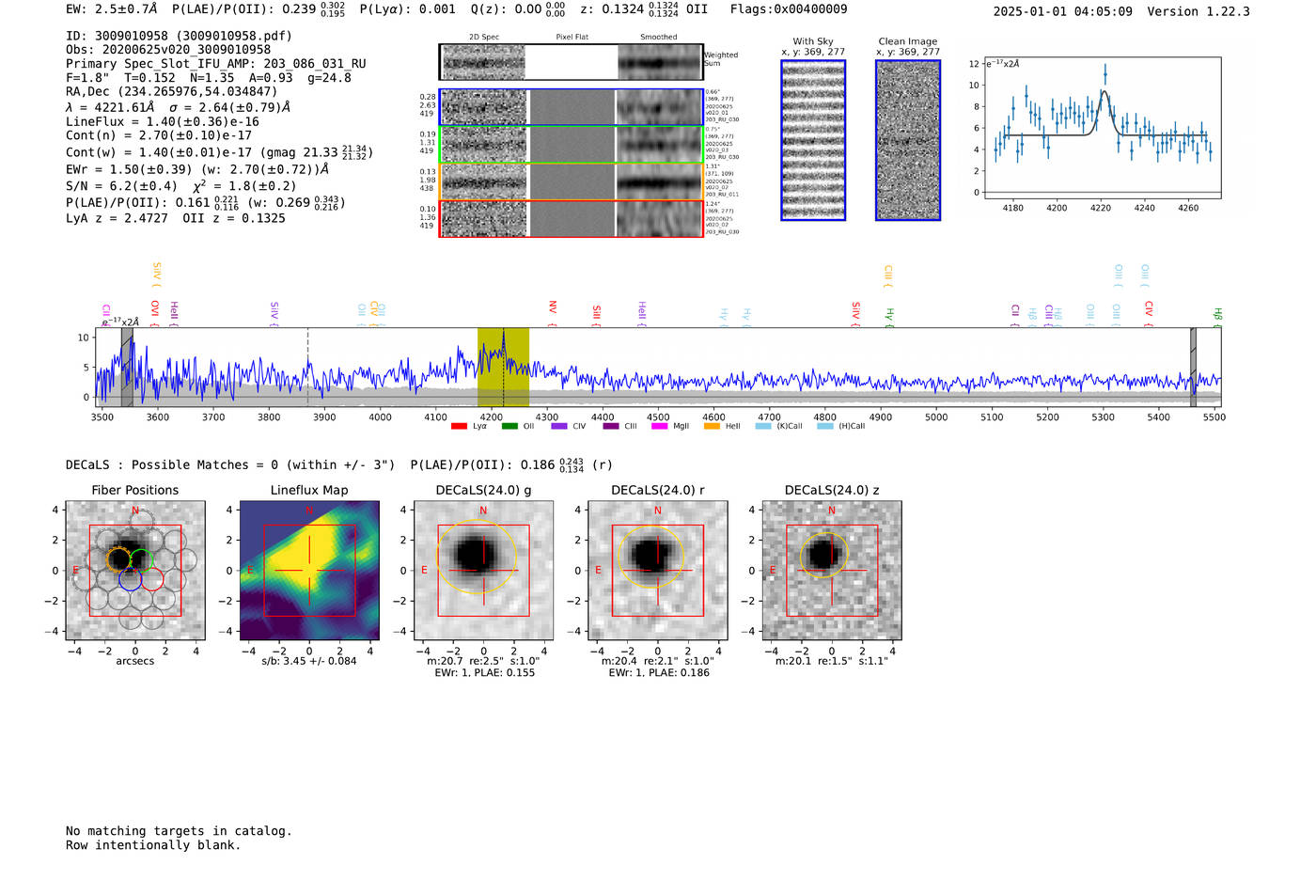1316x896 pixels.
Task: Click the purple CIV legend swatch
Action: point(559,427)
